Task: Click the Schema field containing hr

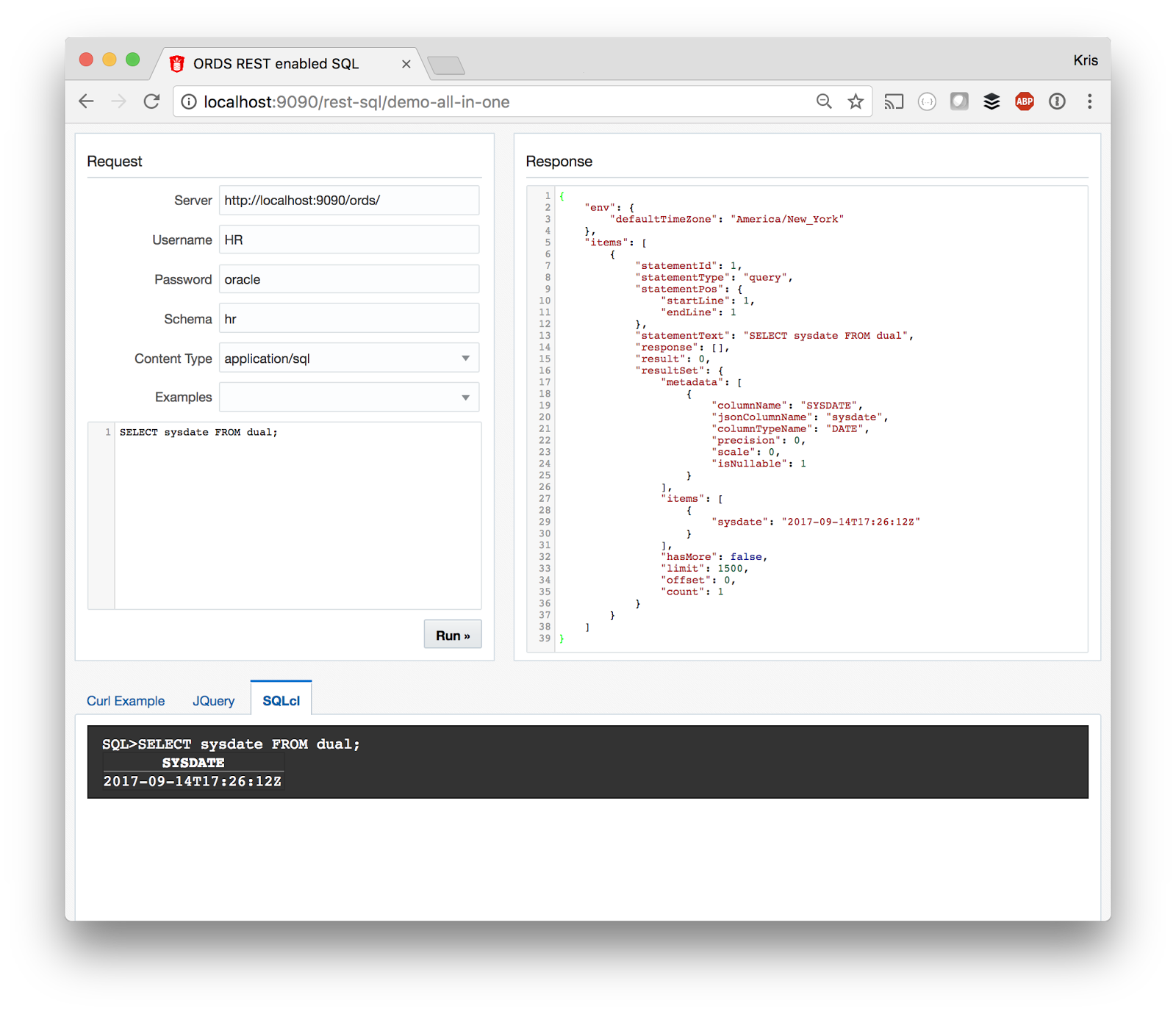Action: point(349,319)
